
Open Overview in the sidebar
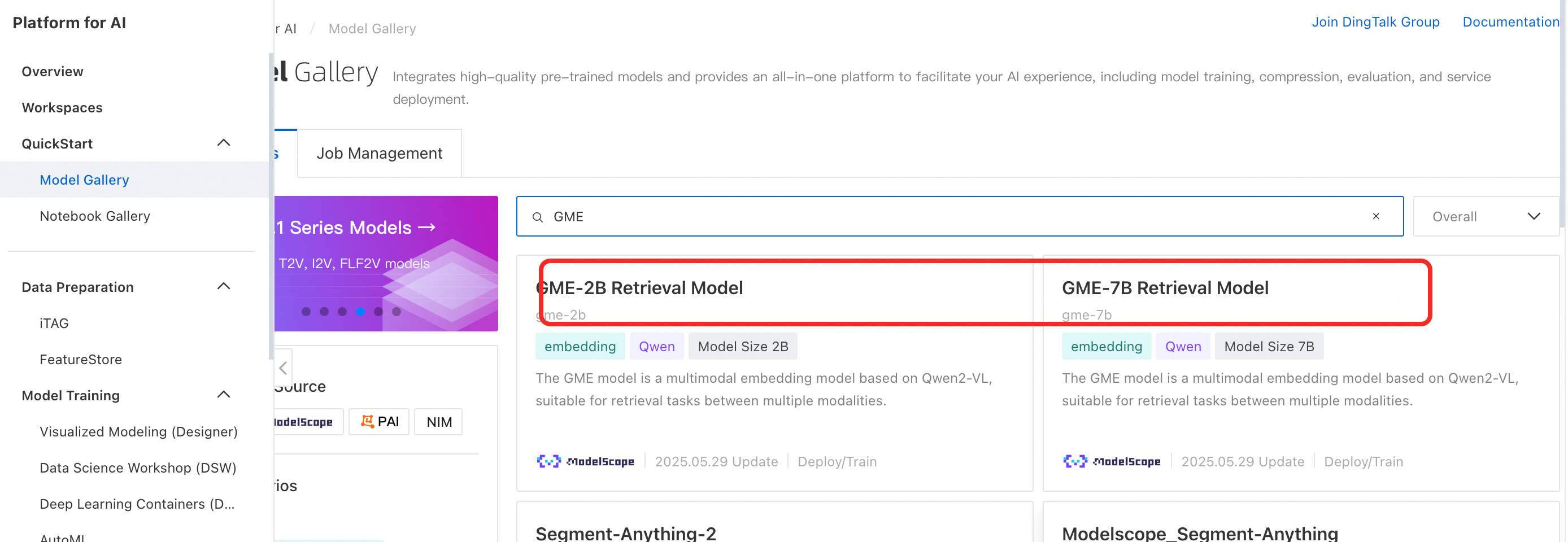pos(53,72)
